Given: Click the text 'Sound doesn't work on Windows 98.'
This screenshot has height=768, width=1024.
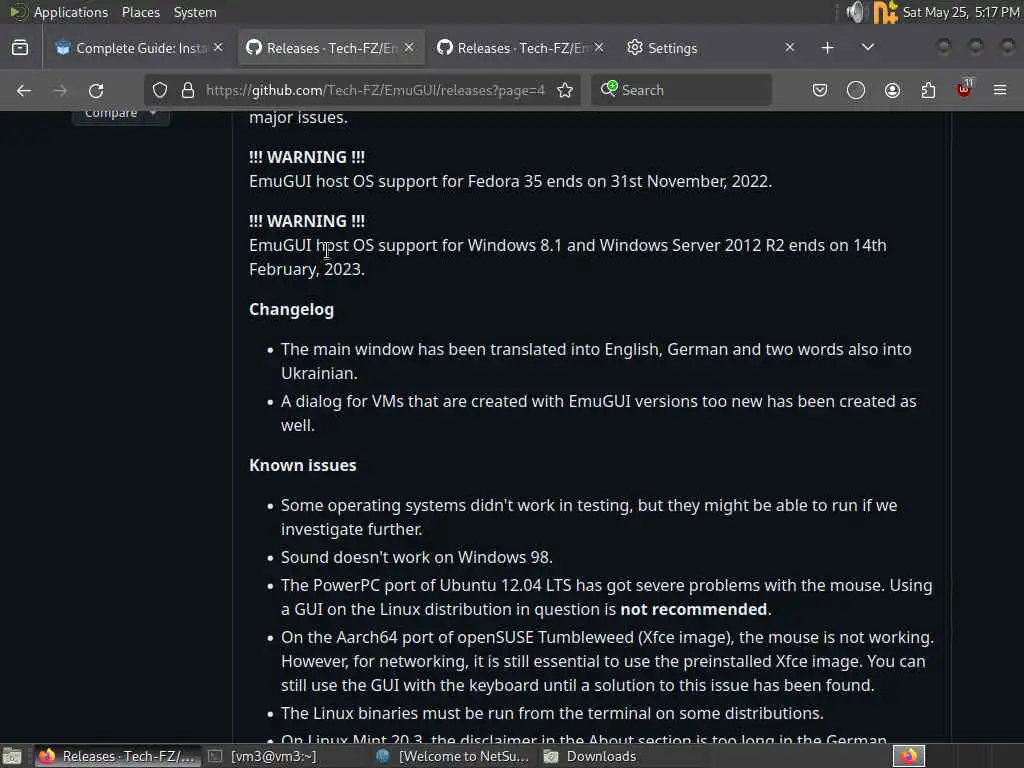Looking at the screenshot, I should click(x=417, y=557).
